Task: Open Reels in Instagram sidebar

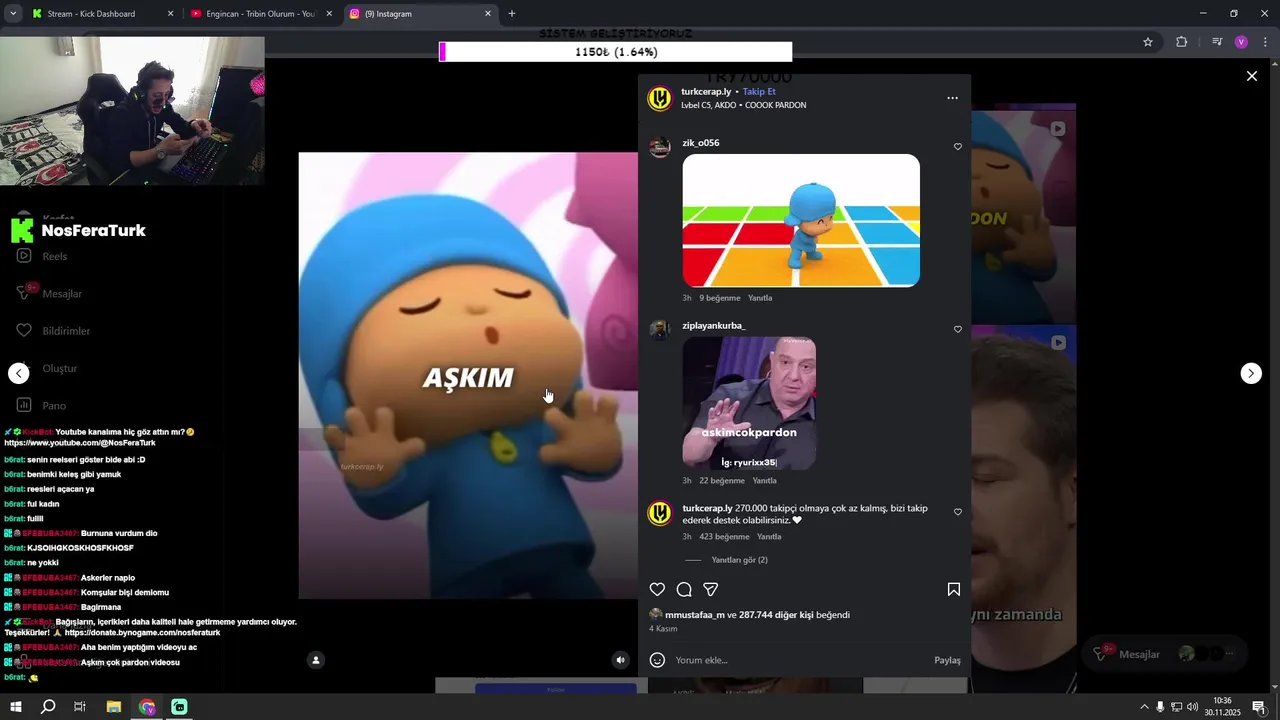Action: pos(42,256)
